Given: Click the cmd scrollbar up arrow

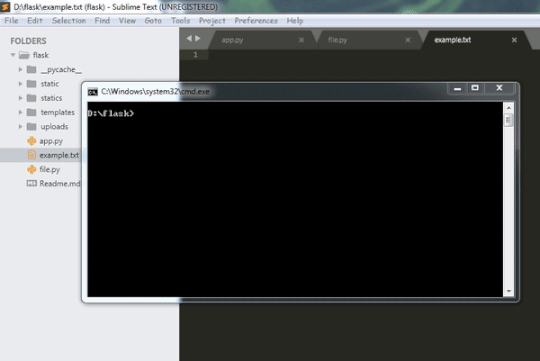Looking at the screenshot, I should click(509, 108).
